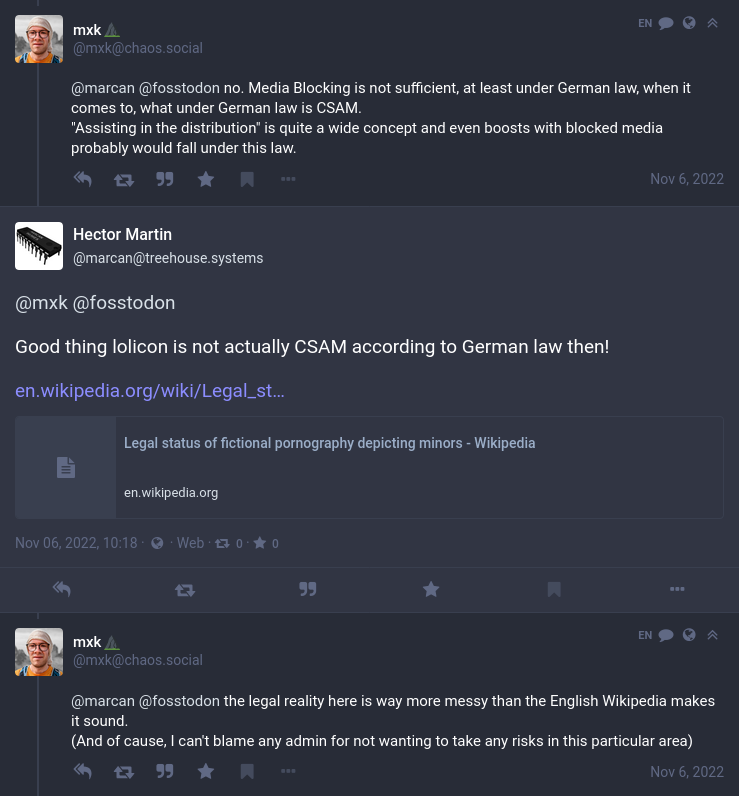Open Hector Martin post's more menu
Image resolution: width=739 pixels, height=796 pixels.
[x=677, y=589]
